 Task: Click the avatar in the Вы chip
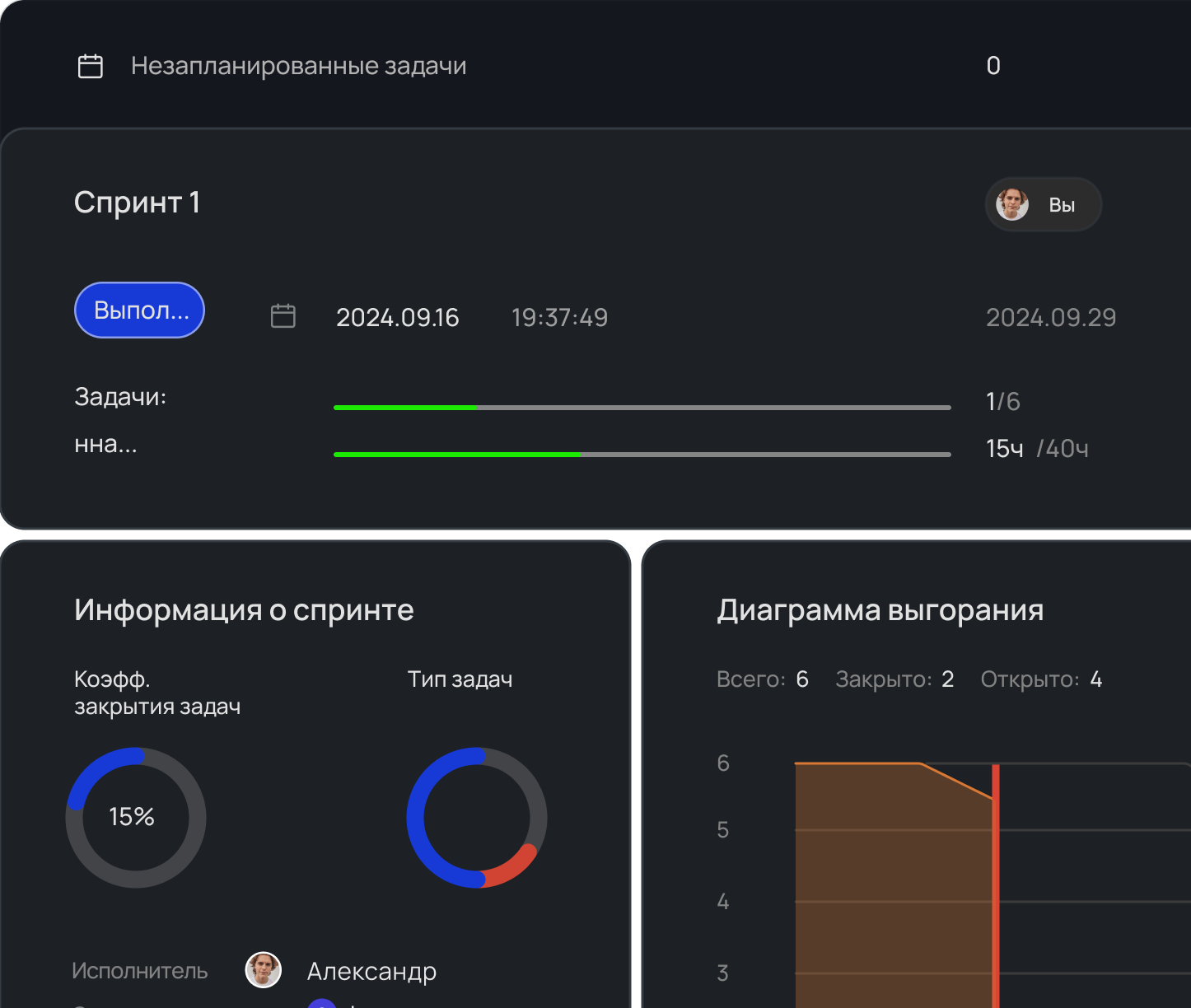[x=1012, y=204]
